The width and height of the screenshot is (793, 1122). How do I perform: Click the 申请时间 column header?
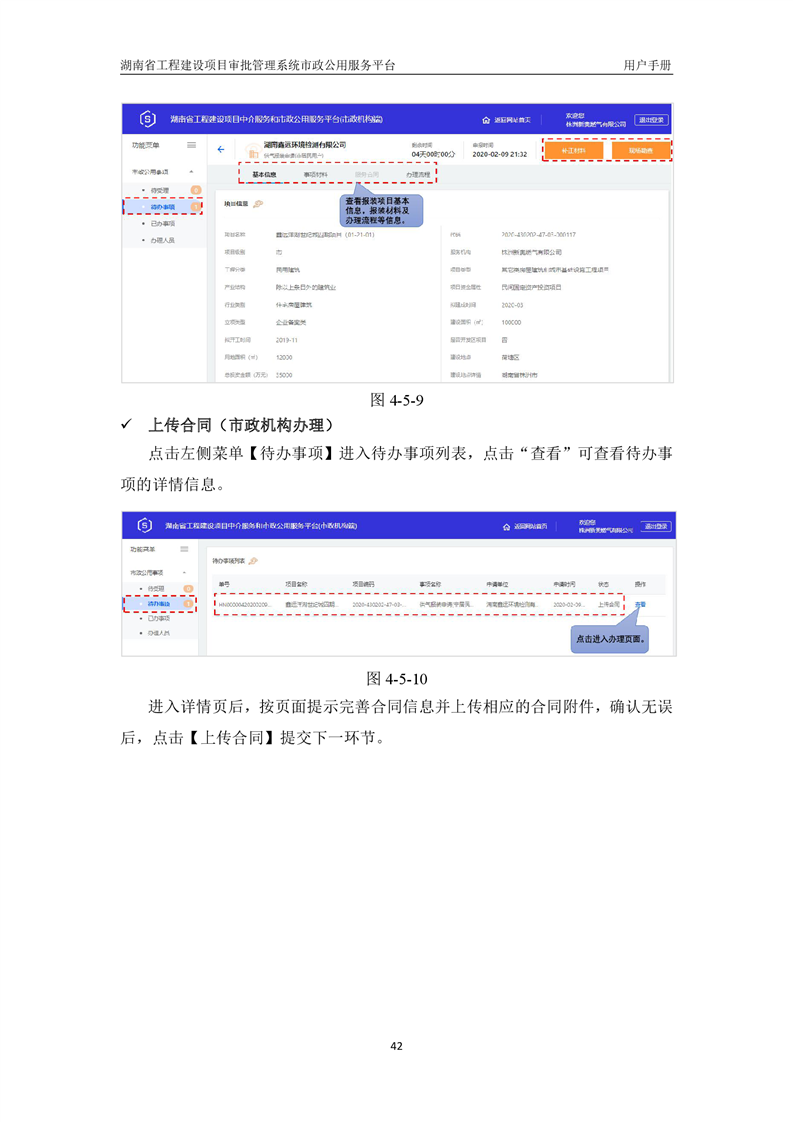point(565,585)
